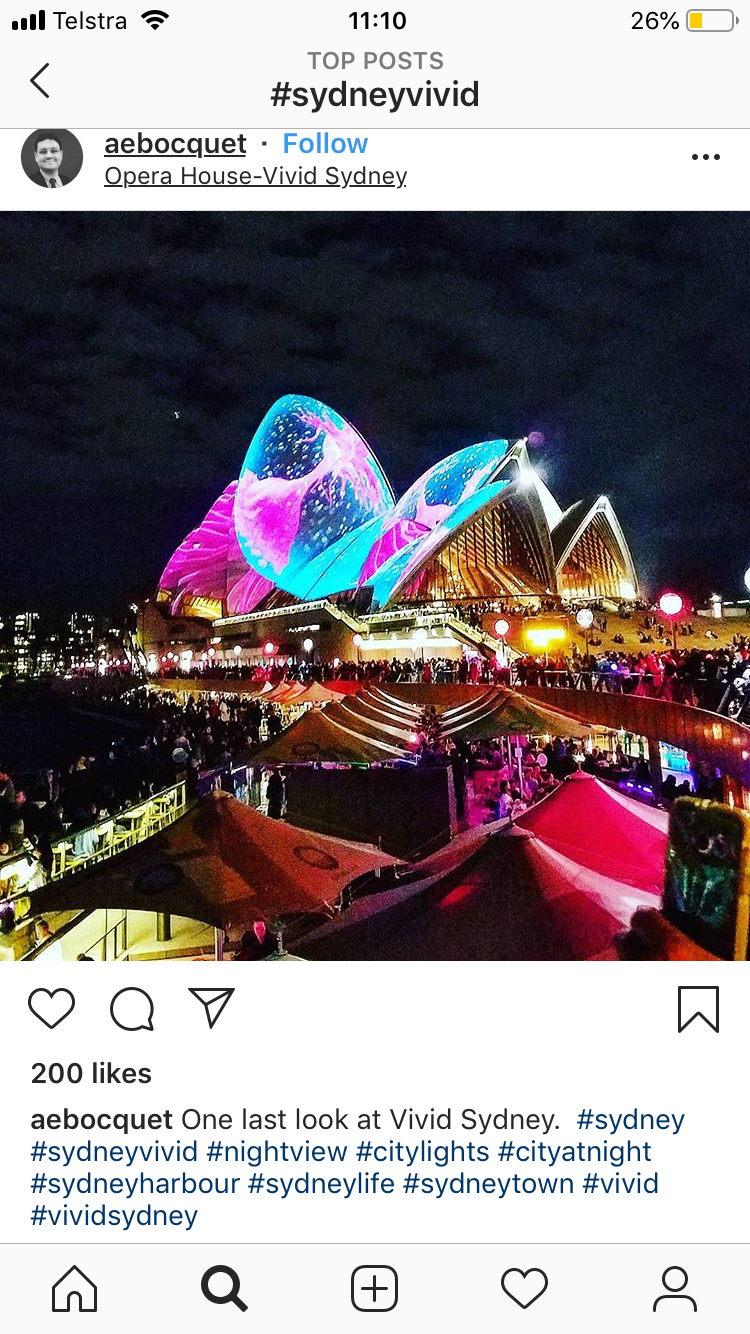This screenshot has height=1334, width=750.
Task: Follow the aebocquet account
Action: click(325, 144)
